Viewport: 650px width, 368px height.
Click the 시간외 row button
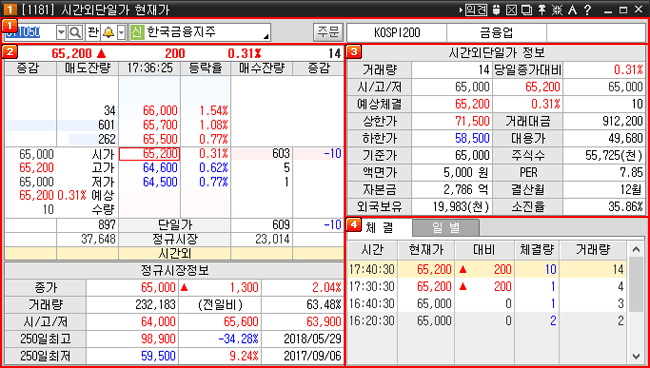point(174,253)
